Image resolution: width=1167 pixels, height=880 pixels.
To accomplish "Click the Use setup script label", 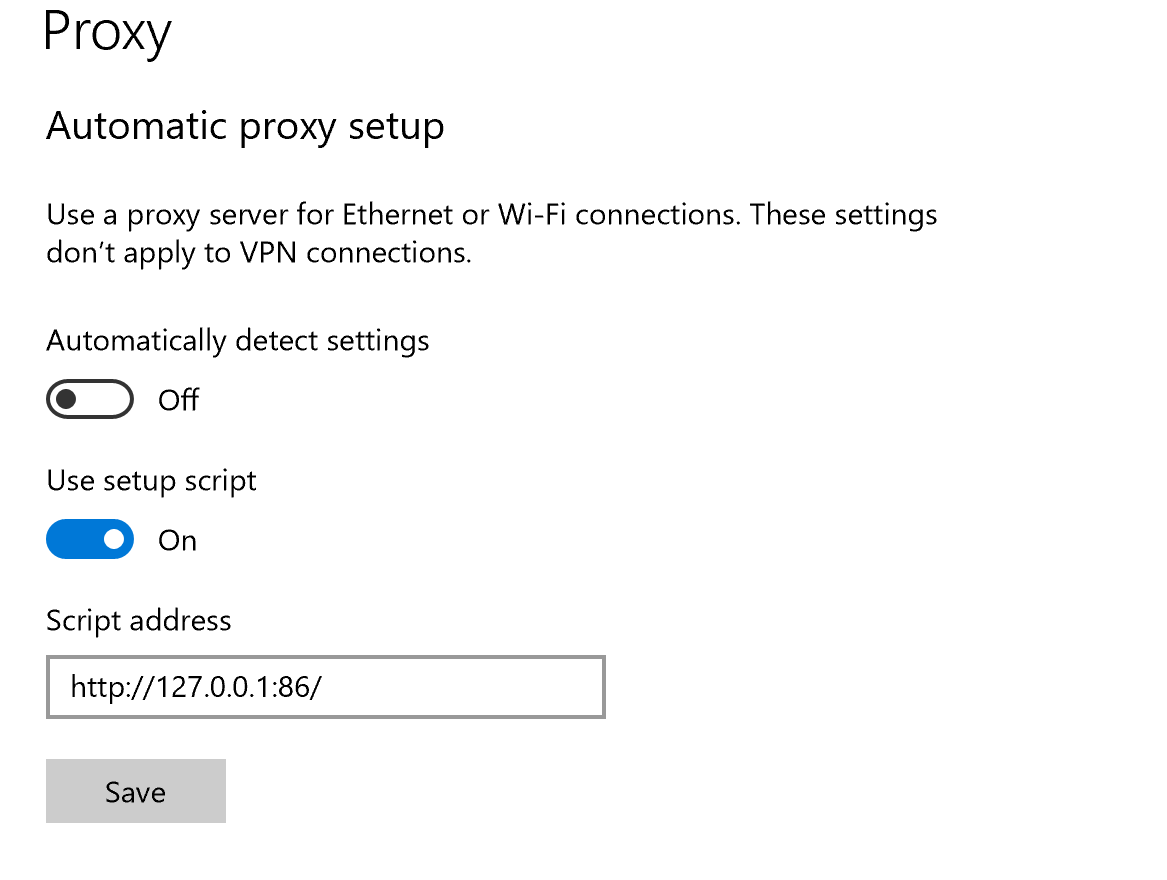I will click(151, 481).
